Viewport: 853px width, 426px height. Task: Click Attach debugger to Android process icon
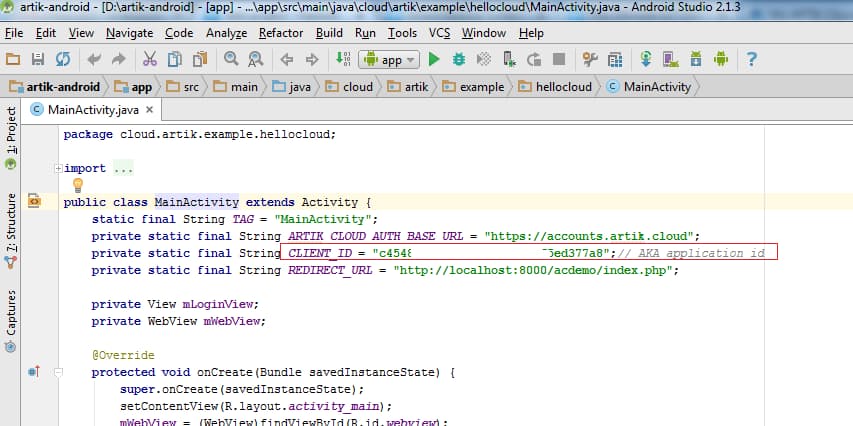pos(509,59)
